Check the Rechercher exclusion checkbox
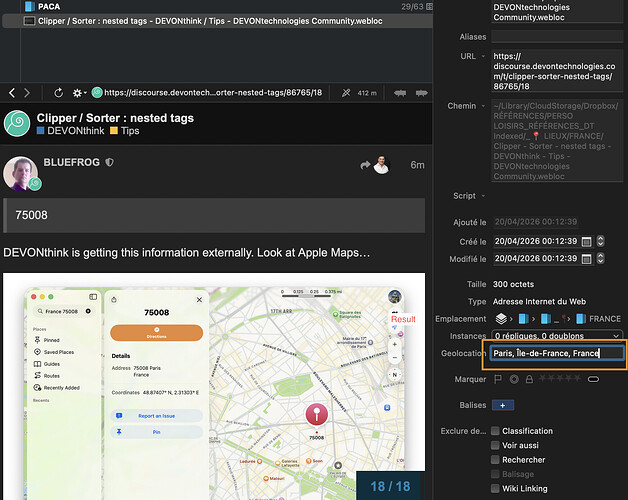Screen dimensions: 628x500 [x=495, y=460]
